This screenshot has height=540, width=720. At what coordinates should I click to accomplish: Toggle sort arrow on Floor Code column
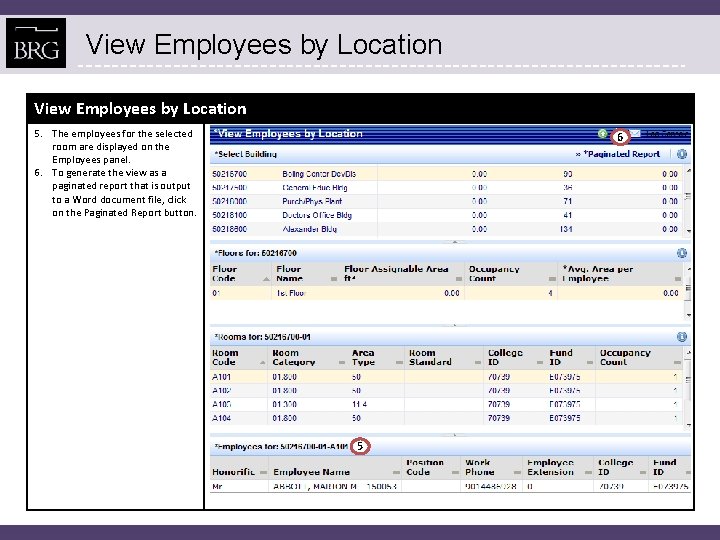pyautogui.click(x=266, y=279)
